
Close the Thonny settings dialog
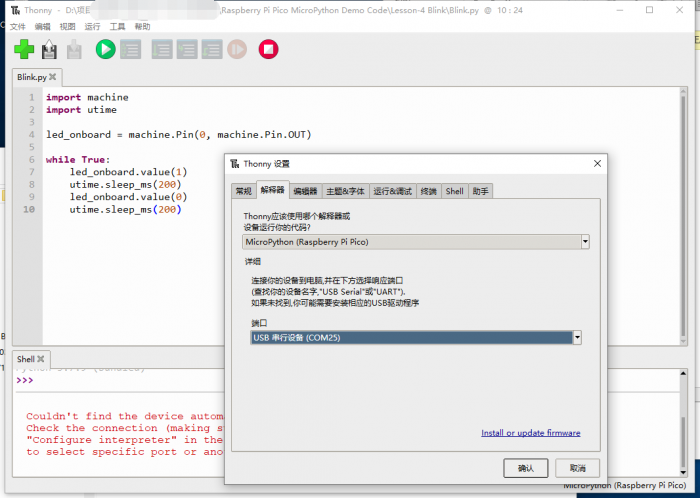597,164
